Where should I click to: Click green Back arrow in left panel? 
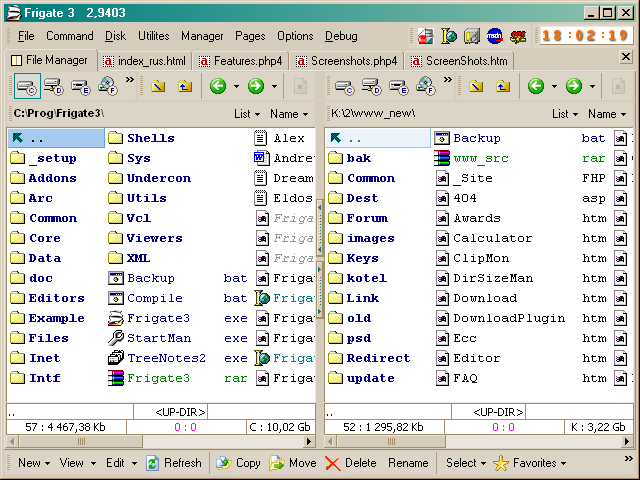pos(218,86)
